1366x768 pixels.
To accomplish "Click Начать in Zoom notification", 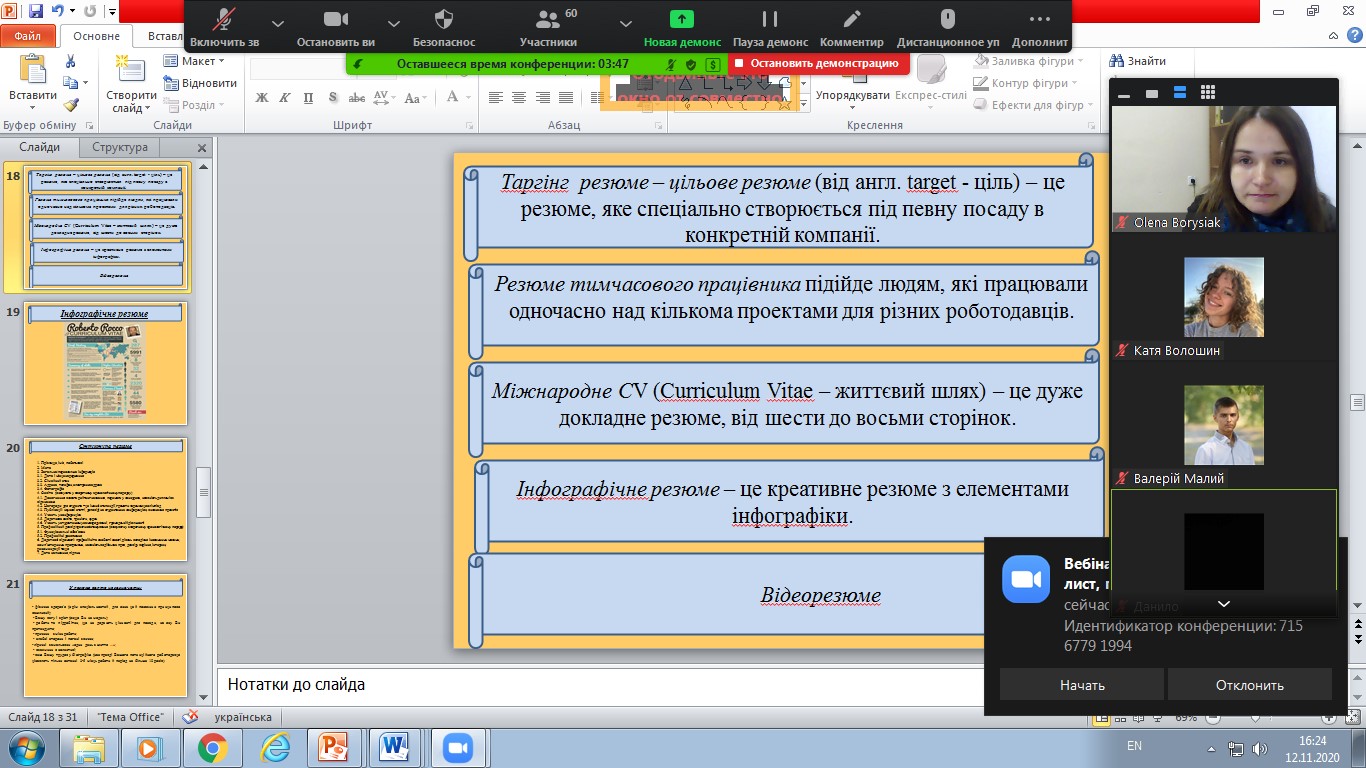I will (1082, 685).
